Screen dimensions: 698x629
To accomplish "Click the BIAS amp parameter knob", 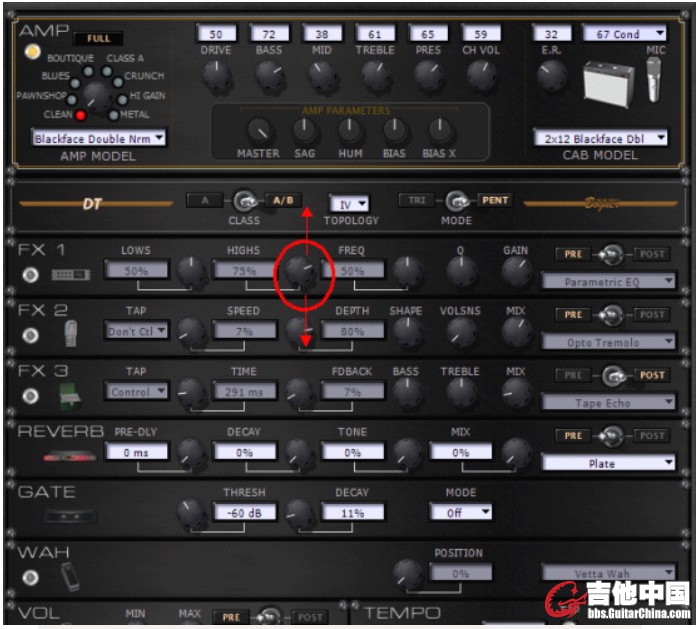I will coord(395,131).
